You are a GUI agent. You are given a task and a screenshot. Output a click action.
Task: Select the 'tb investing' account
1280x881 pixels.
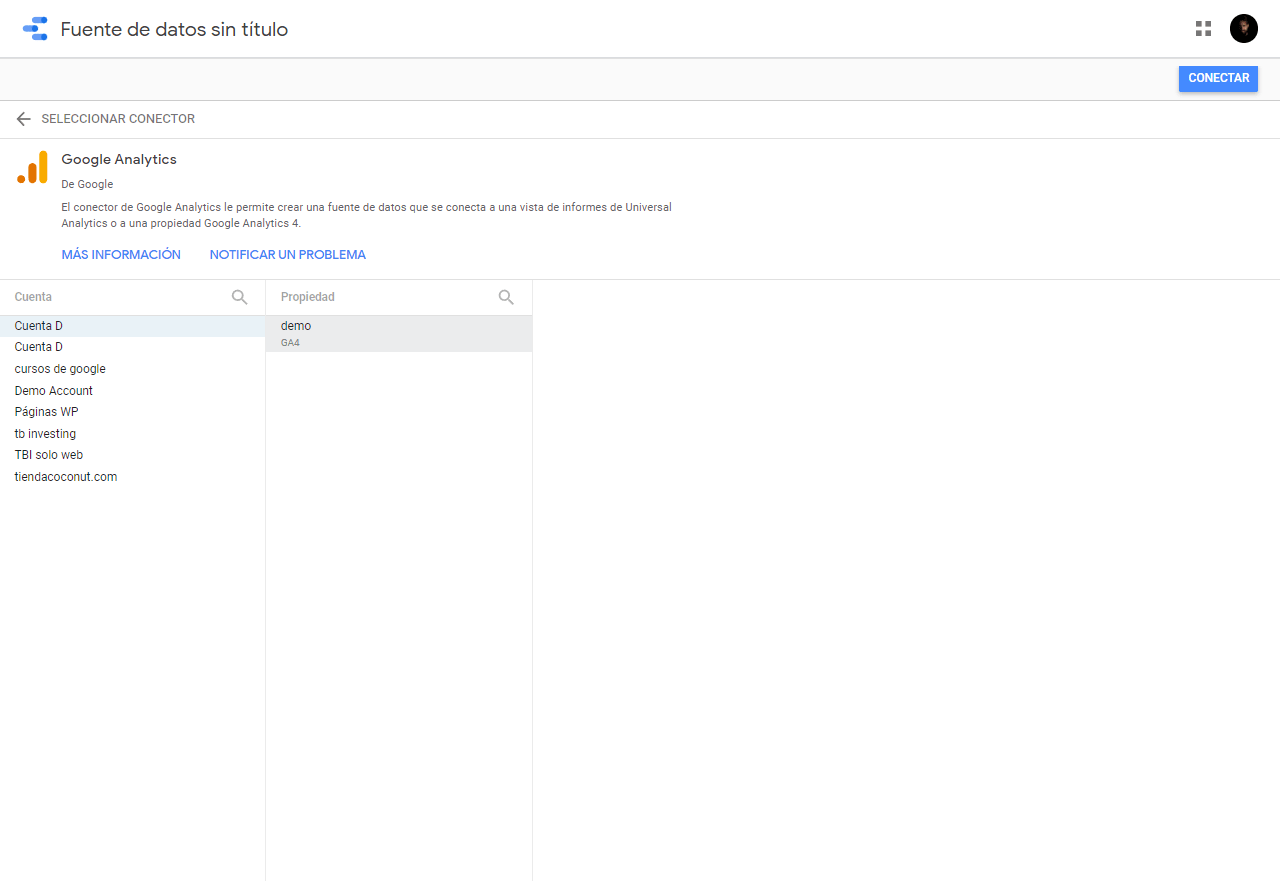pos(132,434)
